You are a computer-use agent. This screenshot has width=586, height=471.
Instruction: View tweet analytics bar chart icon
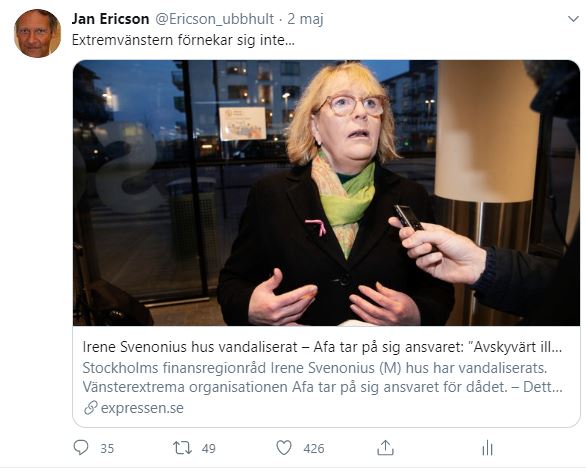click(487, 448)
